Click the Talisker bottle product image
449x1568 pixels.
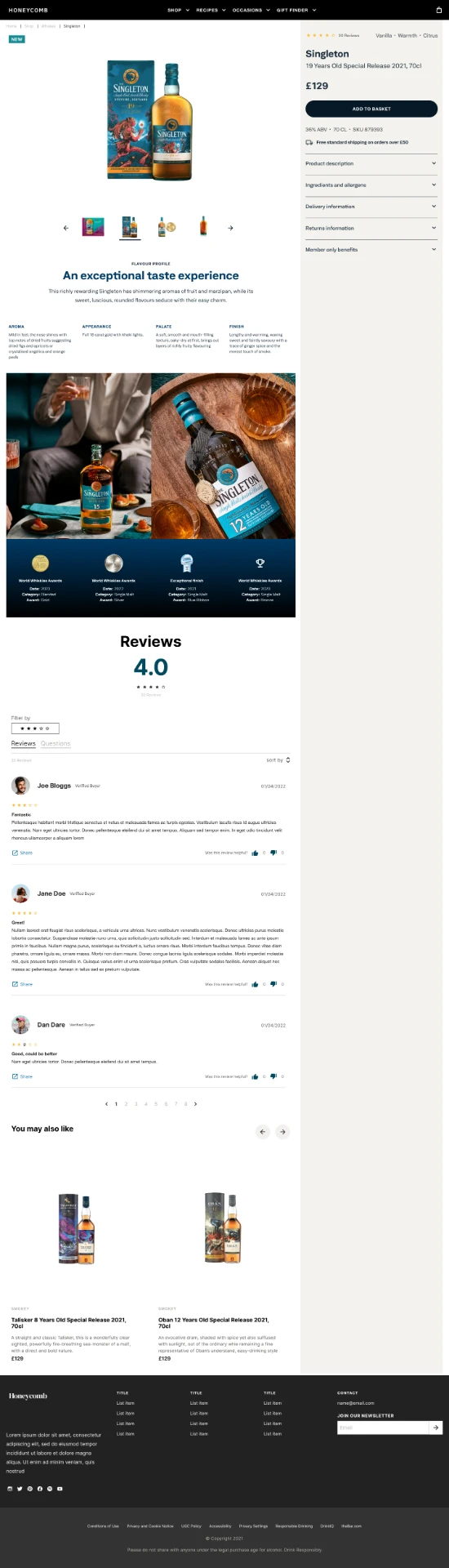(x=78, y=1228)
